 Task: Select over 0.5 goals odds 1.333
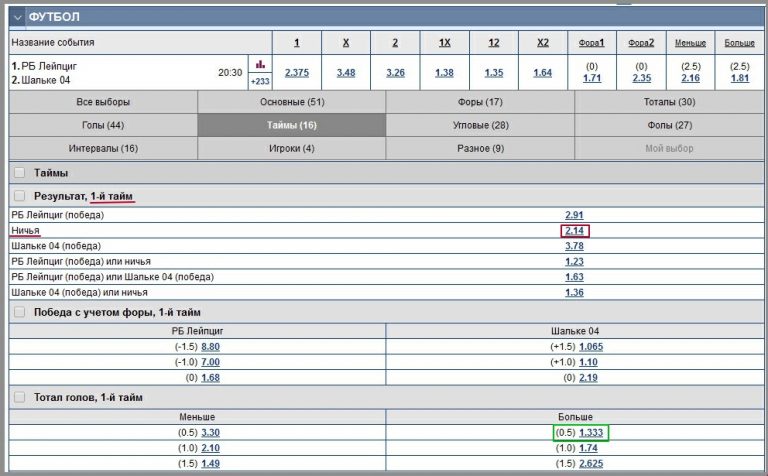coord(591,432)
